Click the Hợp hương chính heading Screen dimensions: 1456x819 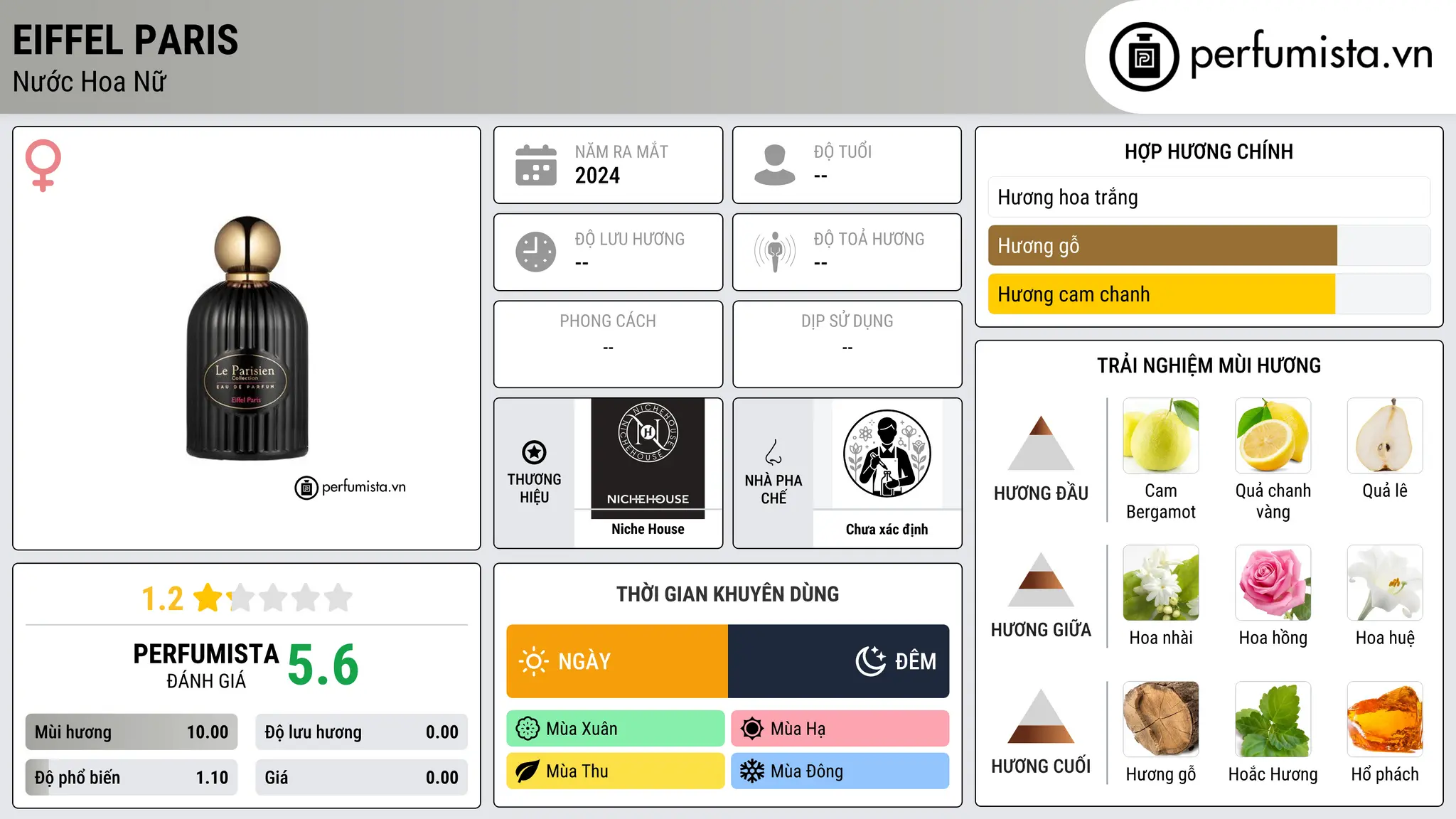(1209, 151)
